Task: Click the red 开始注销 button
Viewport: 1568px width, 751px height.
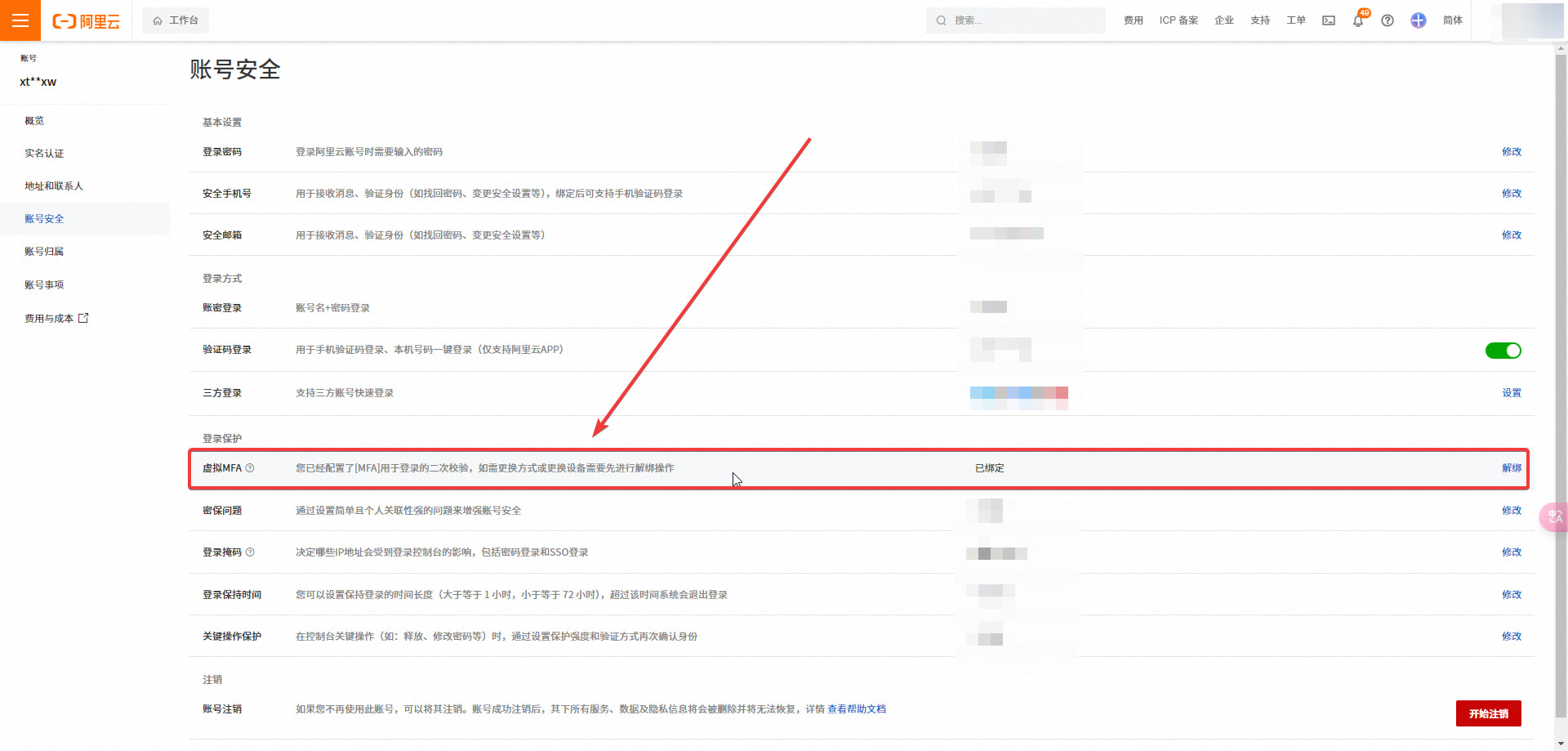Action: coord(1488,713)
